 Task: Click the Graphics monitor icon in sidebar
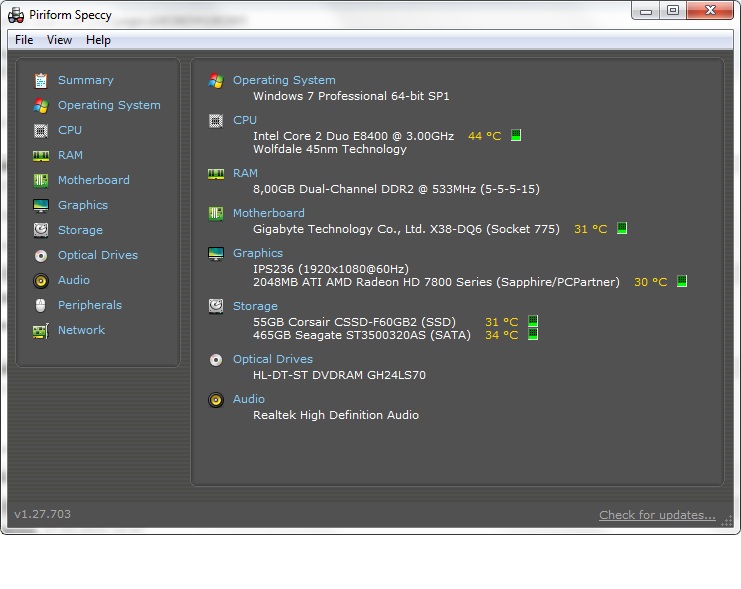41,205
